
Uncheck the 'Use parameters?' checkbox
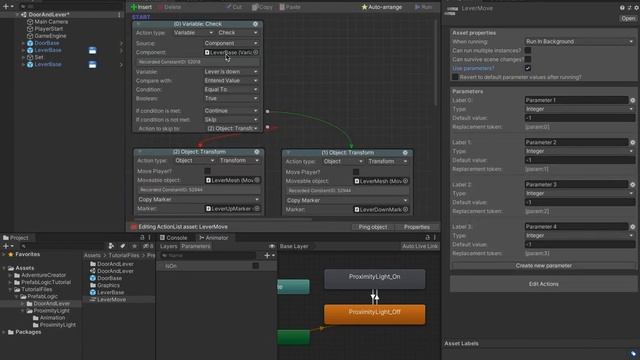pos(528,68)
